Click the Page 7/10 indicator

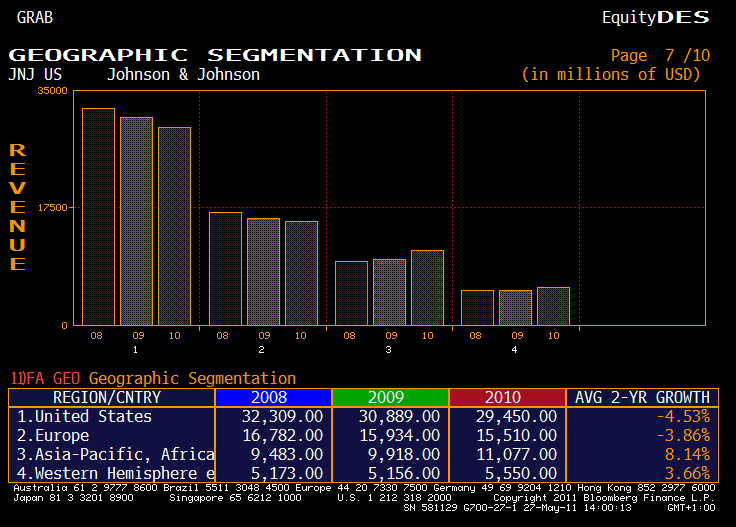coord(659,55)
